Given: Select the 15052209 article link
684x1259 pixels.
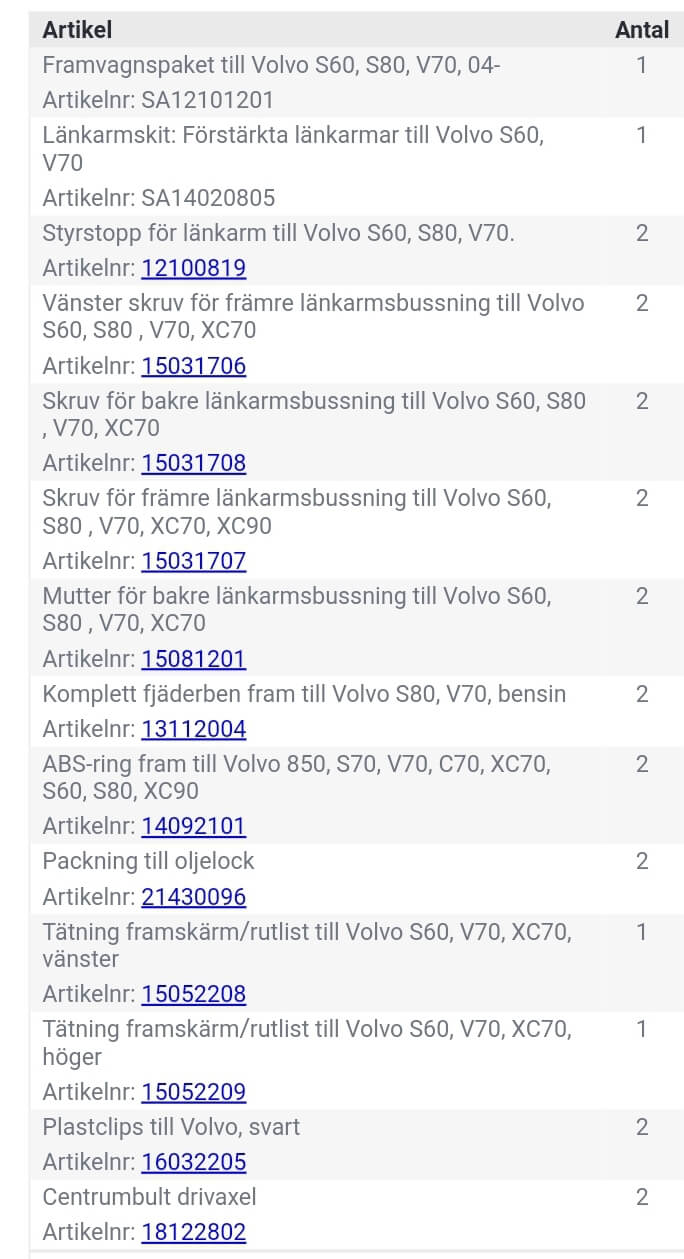Looking at the screenshot, I should [193, 1092].
